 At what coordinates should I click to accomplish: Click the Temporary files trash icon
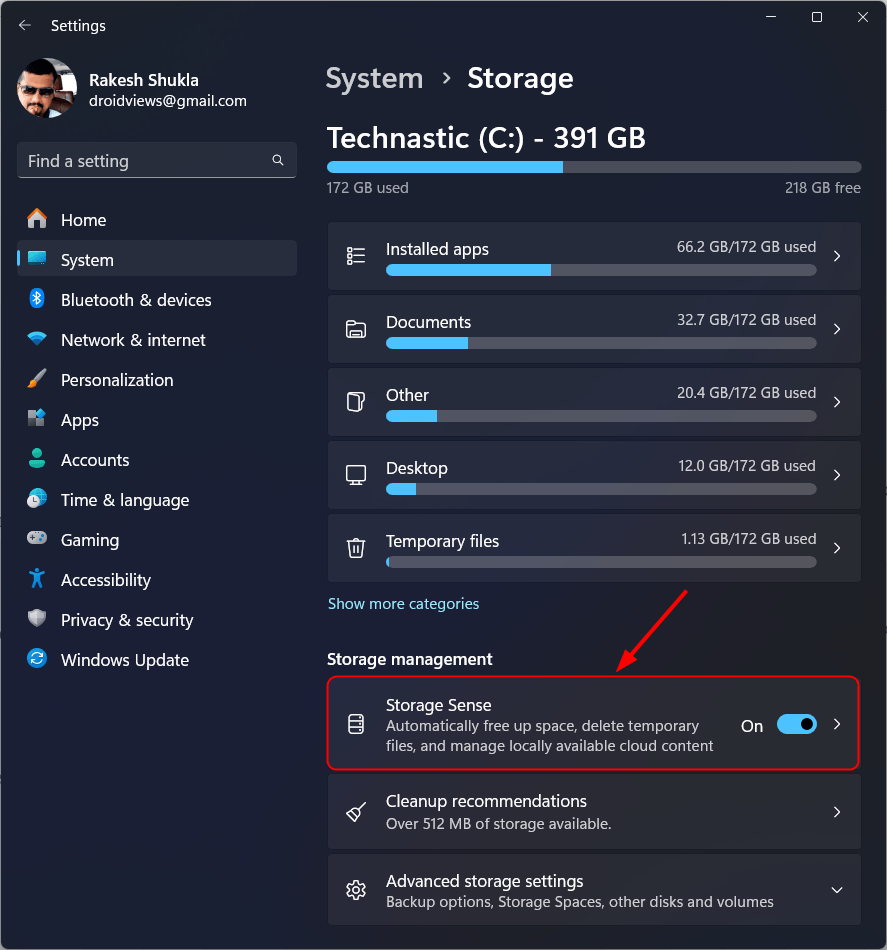pyautogui.click(x=356, y=548)
